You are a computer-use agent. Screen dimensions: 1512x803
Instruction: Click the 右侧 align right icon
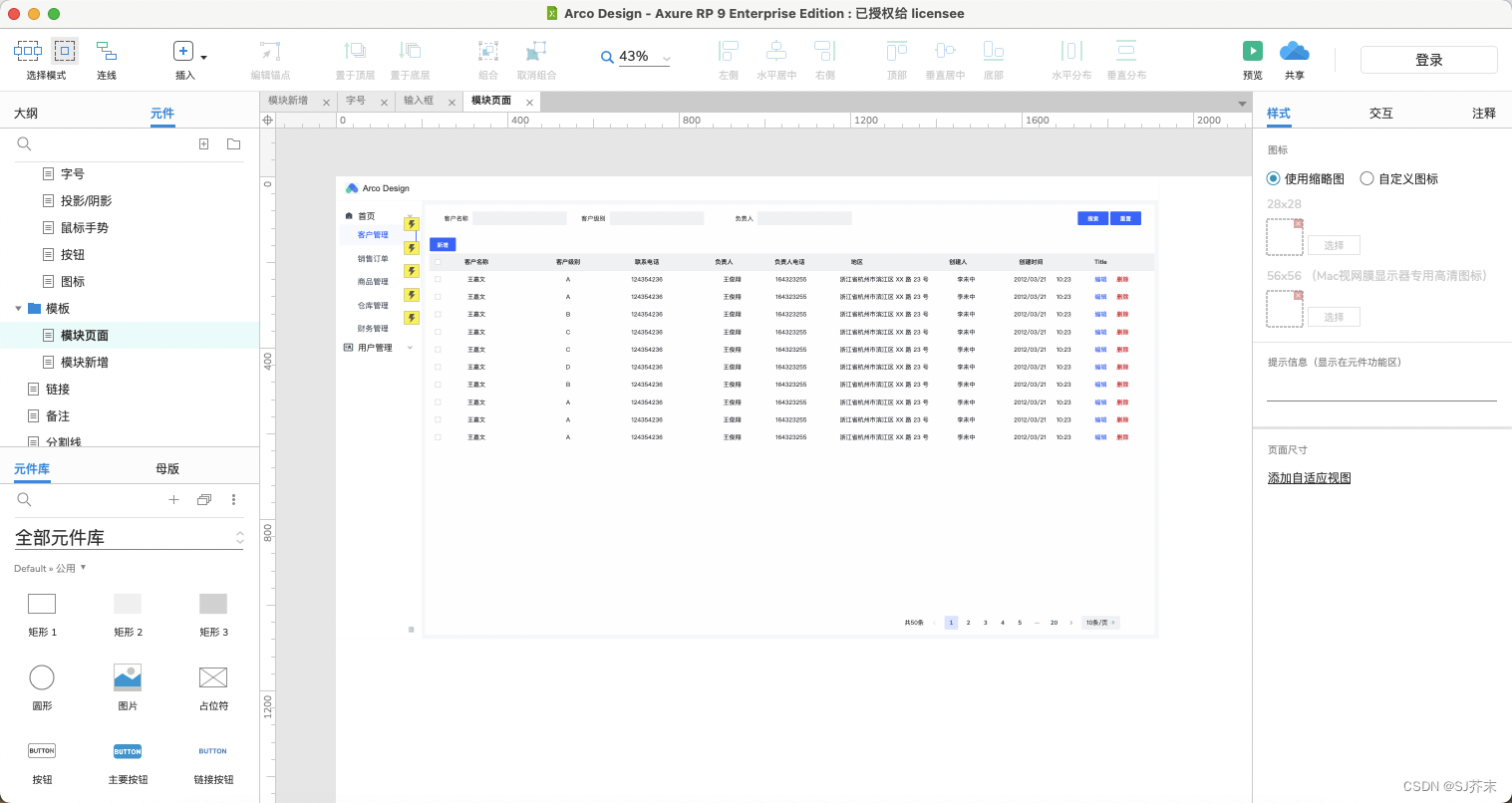click(x=824, y=51)
